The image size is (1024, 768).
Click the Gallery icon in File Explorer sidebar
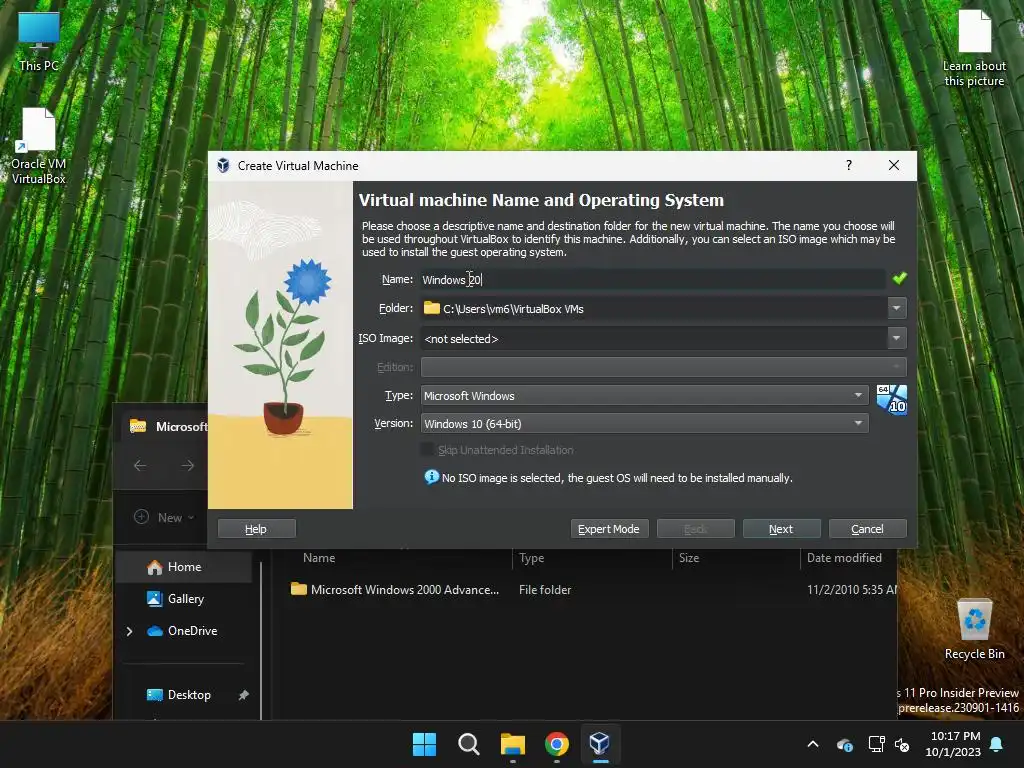pos(154,599)
